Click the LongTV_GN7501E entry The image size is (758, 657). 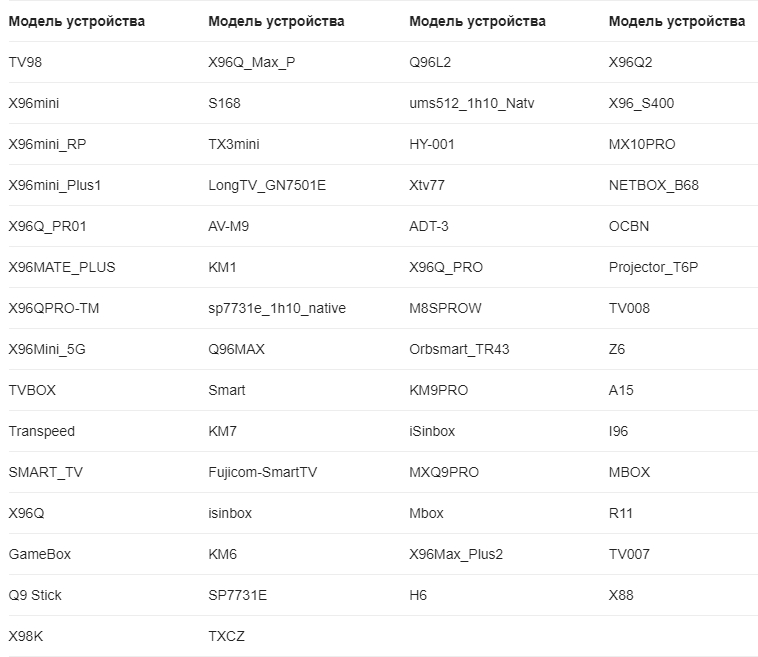267,186
